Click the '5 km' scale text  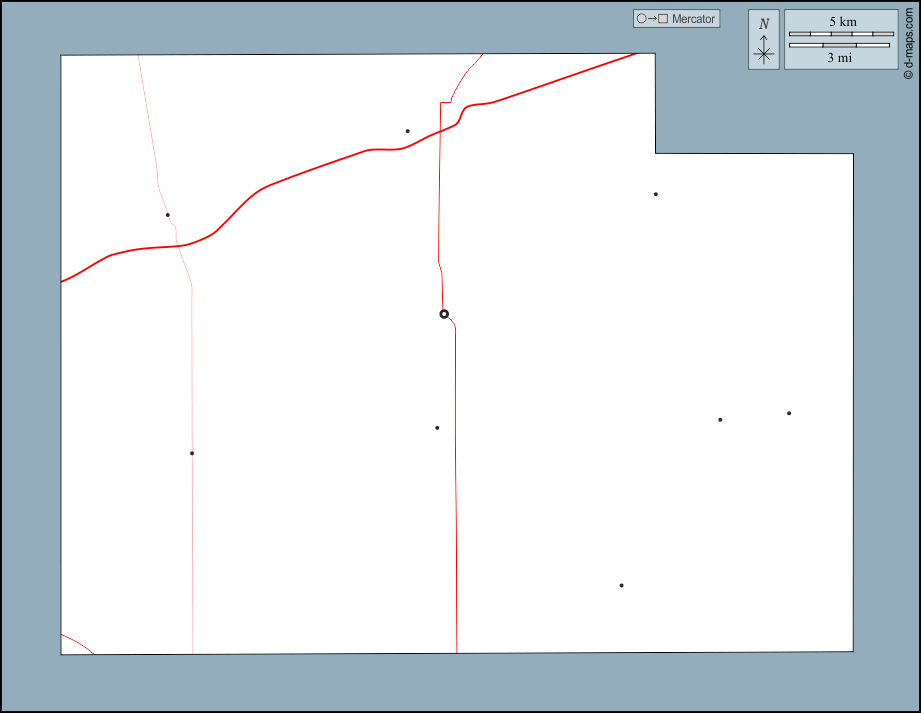pos(842,22)
